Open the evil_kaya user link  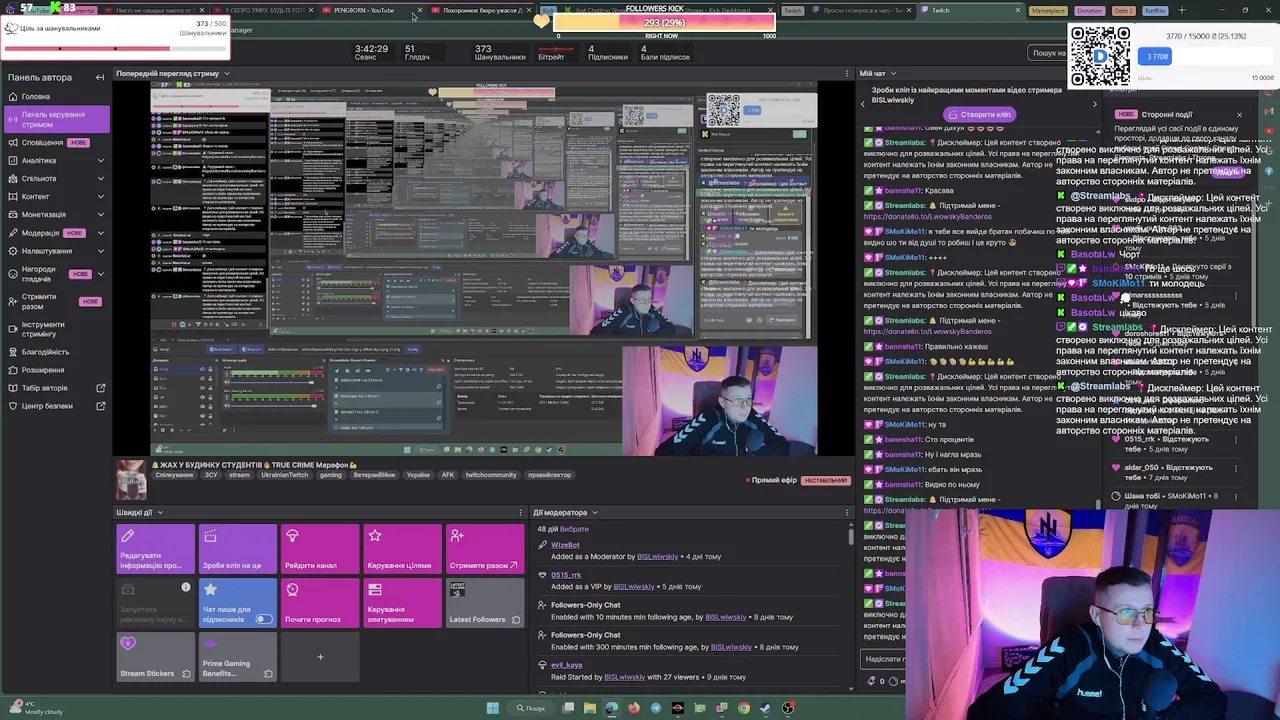click(x=566, y=665)
